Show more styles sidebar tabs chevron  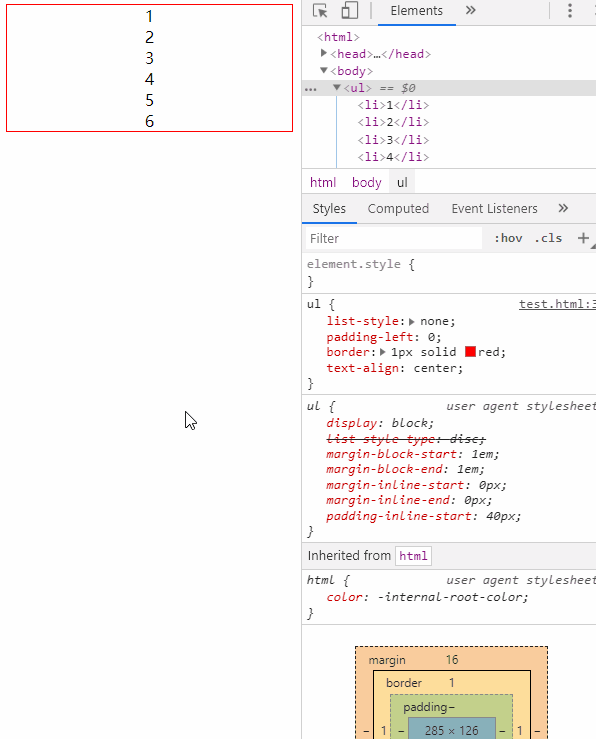[x=563, y=208]
